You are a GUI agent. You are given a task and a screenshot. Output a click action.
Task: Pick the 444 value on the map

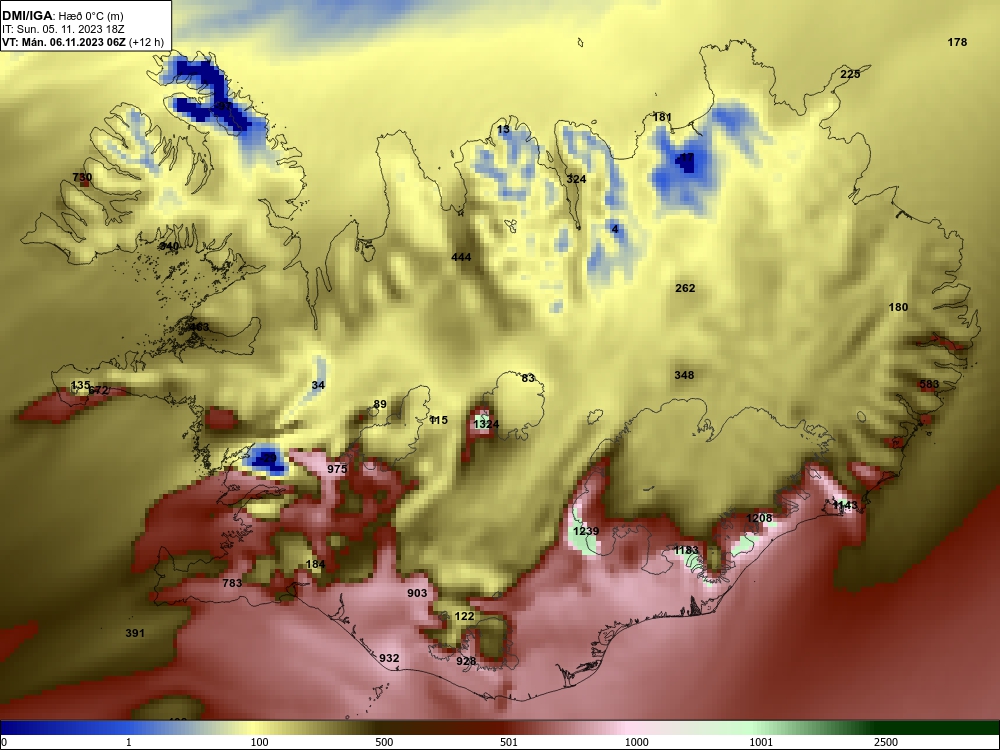pos(461,257)
